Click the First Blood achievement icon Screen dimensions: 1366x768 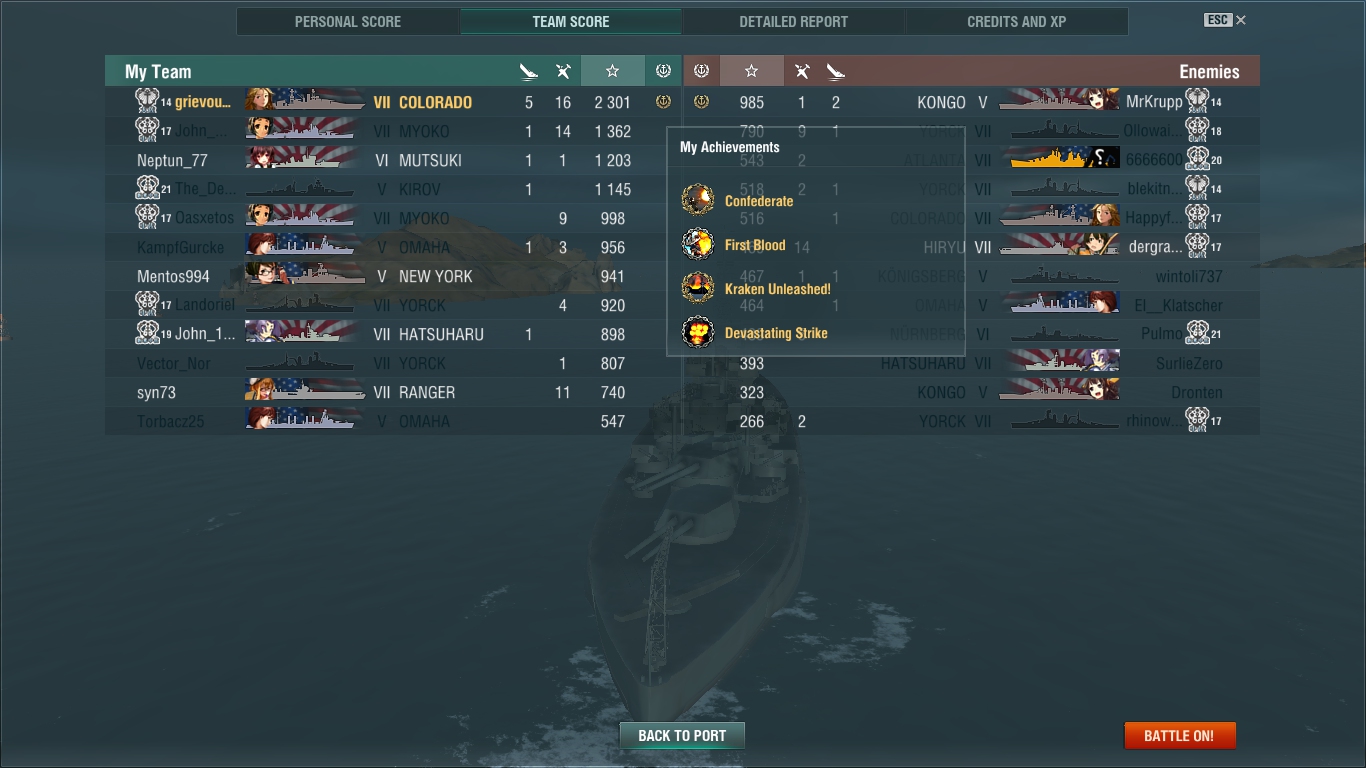click(698, 244)
